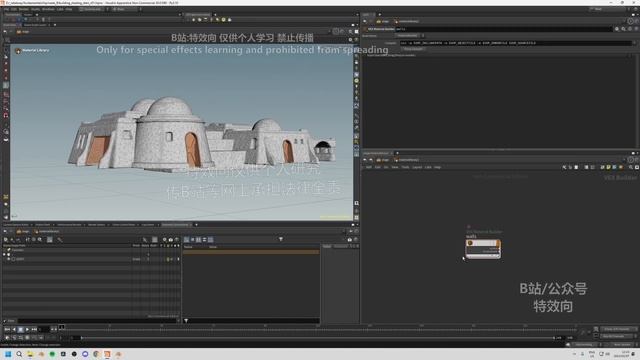Open File Explorer from taskbar
The width and height of the screenshot is (640, 360).
pos(30,354)
